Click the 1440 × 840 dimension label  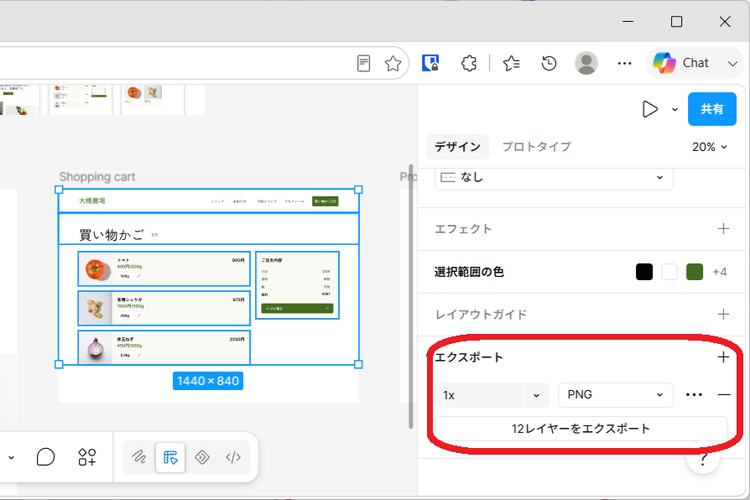[208, 381]
